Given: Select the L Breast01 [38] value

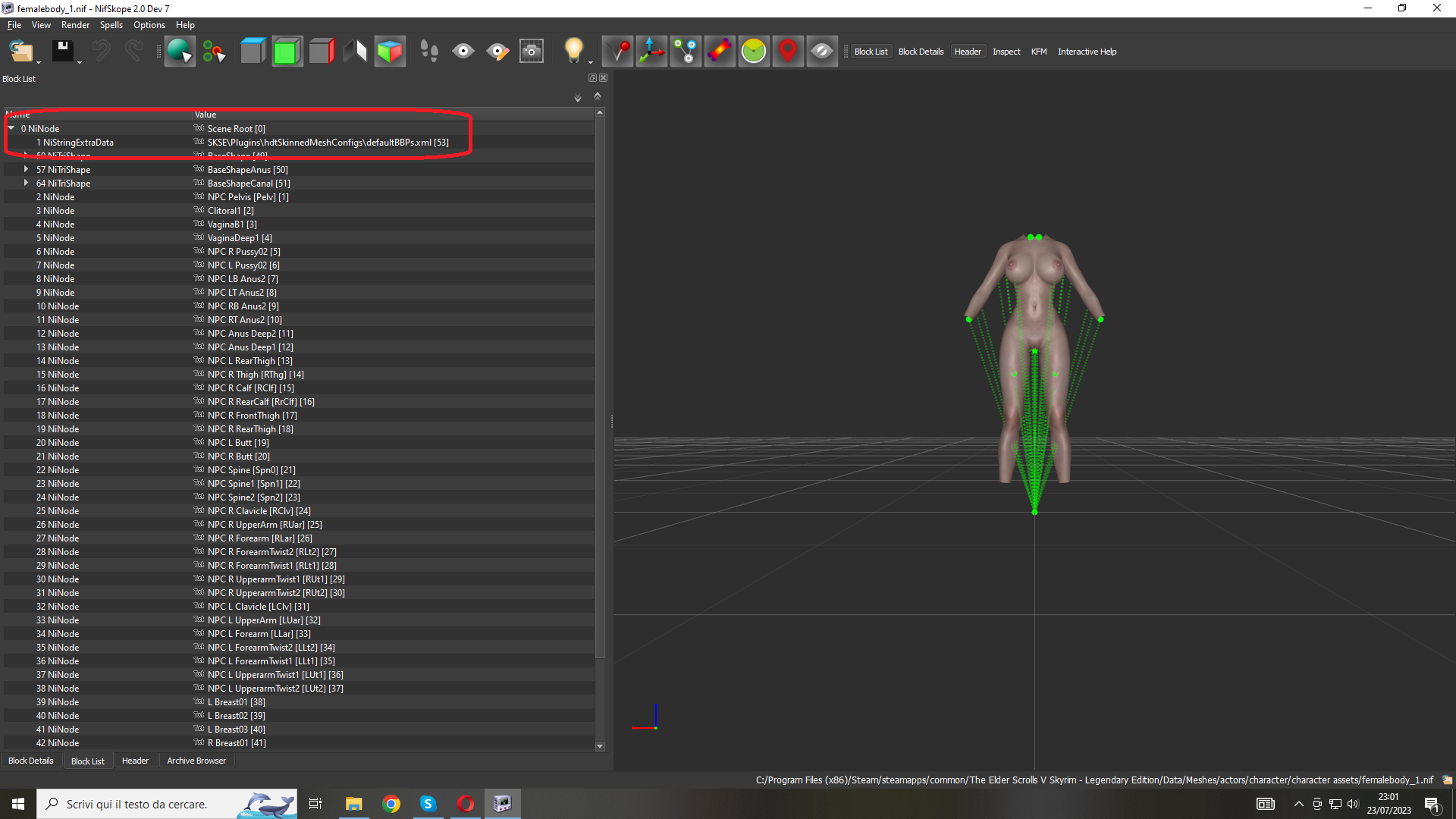Looking at the screenshot, I should pos(236,702).
